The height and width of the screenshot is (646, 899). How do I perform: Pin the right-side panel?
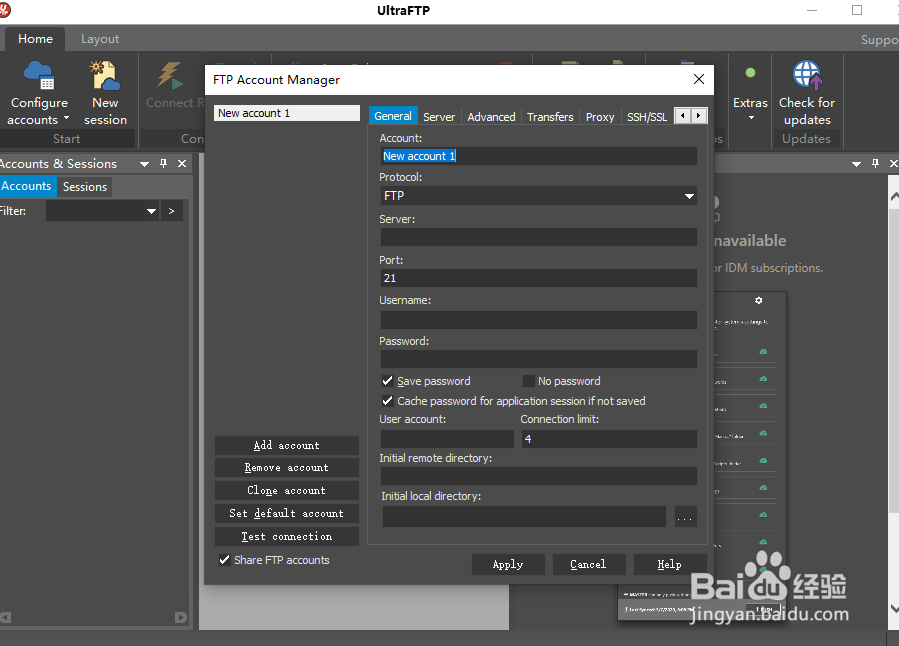point(875,163)
